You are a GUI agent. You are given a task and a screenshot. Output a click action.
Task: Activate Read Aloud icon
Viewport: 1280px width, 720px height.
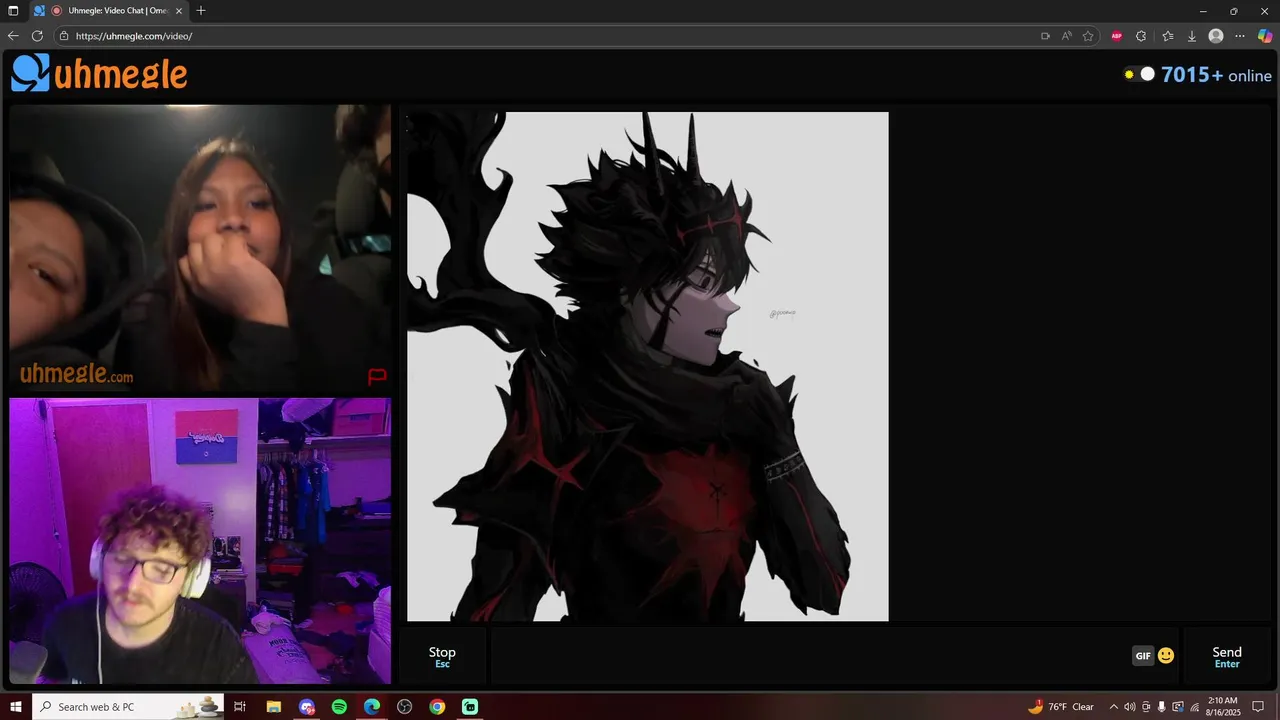pos(1066,36)
